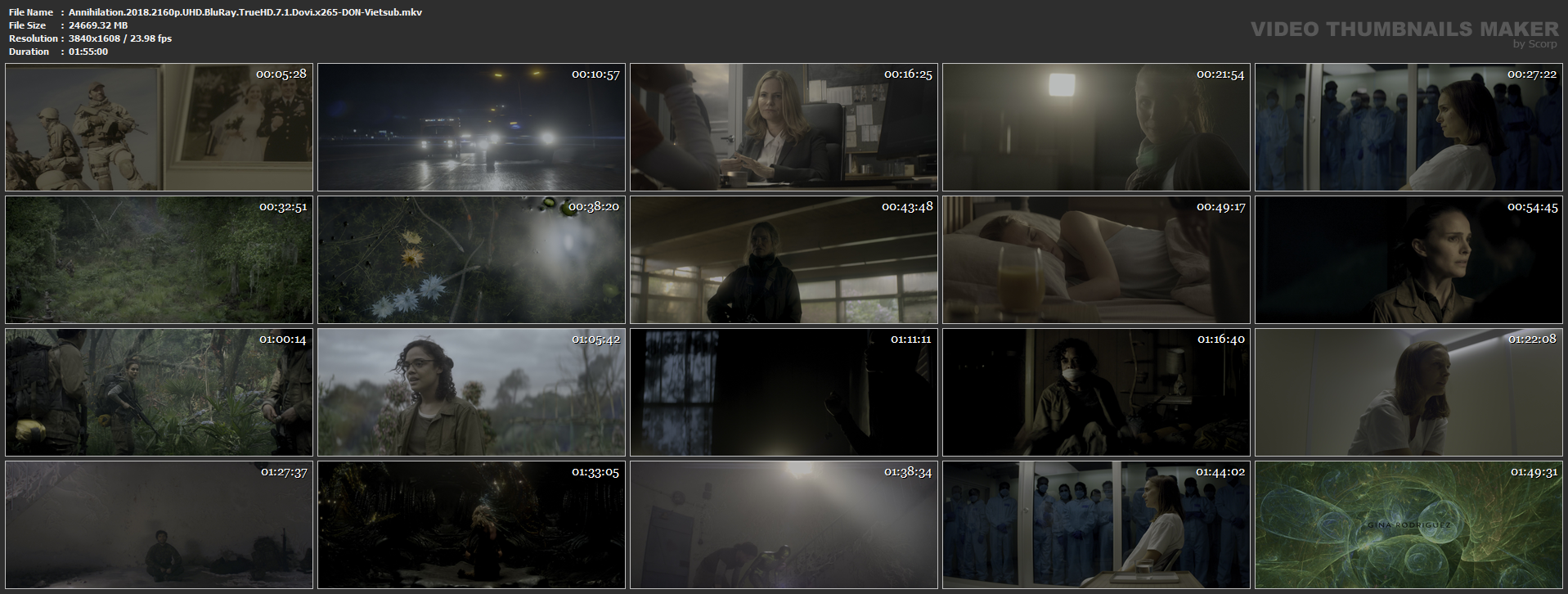The height and width of the screenshot is (594, 1568).
Task: Select the thumbnail at 00:27:22
Action: pyautogui.click(x=1409, y=127)
